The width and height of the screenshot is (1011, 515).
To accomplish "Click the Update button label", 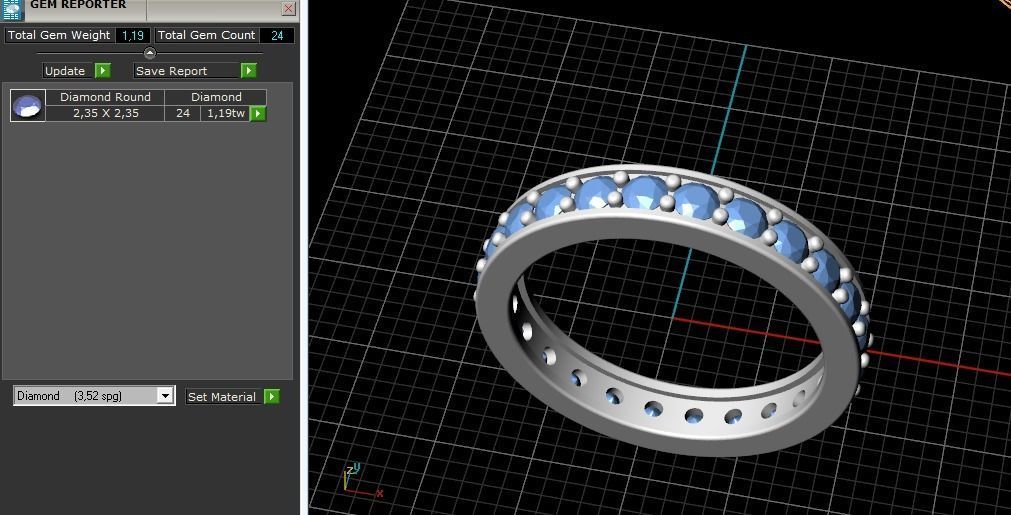I will click(65, 71).
